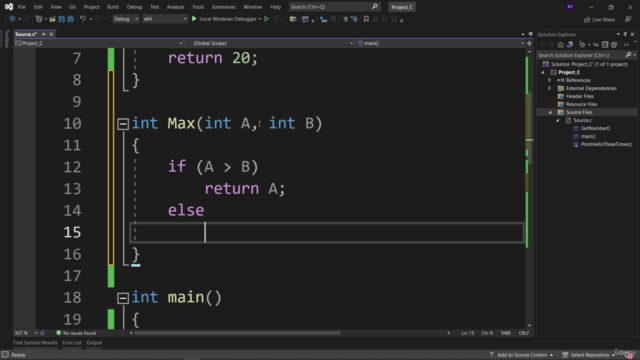The height and width of the screenshot is (360, 640).
Task: Open the Global Scope dropdown
Action: pyautogui.click(x=269, y=43)
